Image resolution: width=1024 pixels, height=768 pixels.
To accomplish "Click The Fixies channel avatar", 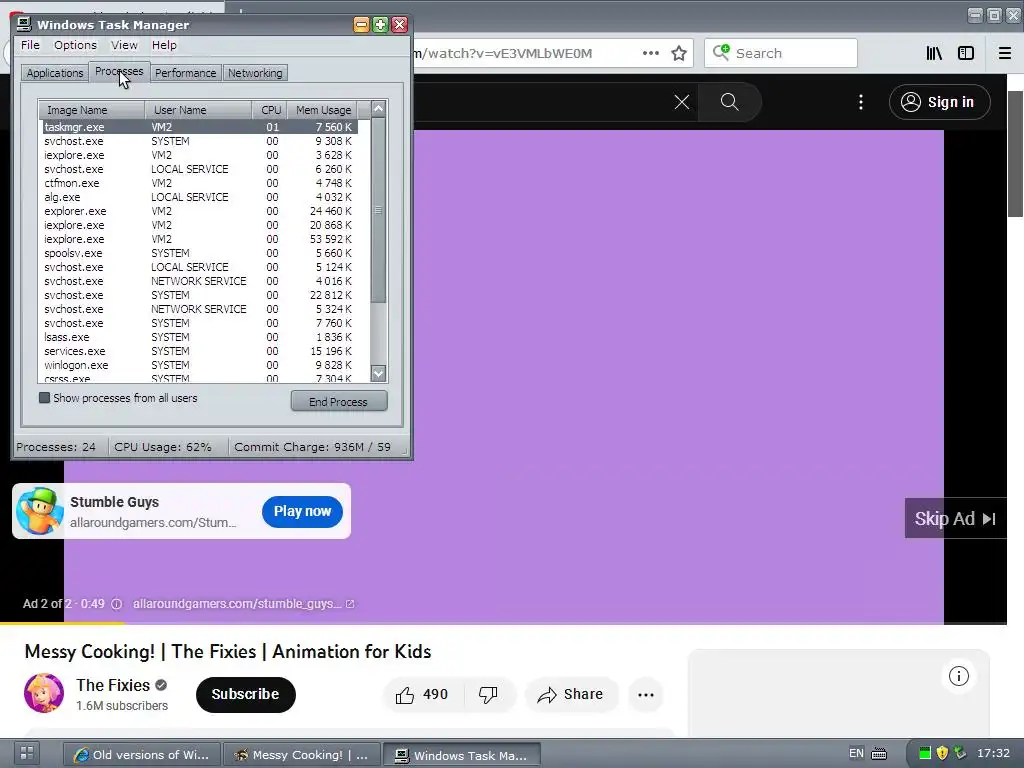I will coord(44,694).
